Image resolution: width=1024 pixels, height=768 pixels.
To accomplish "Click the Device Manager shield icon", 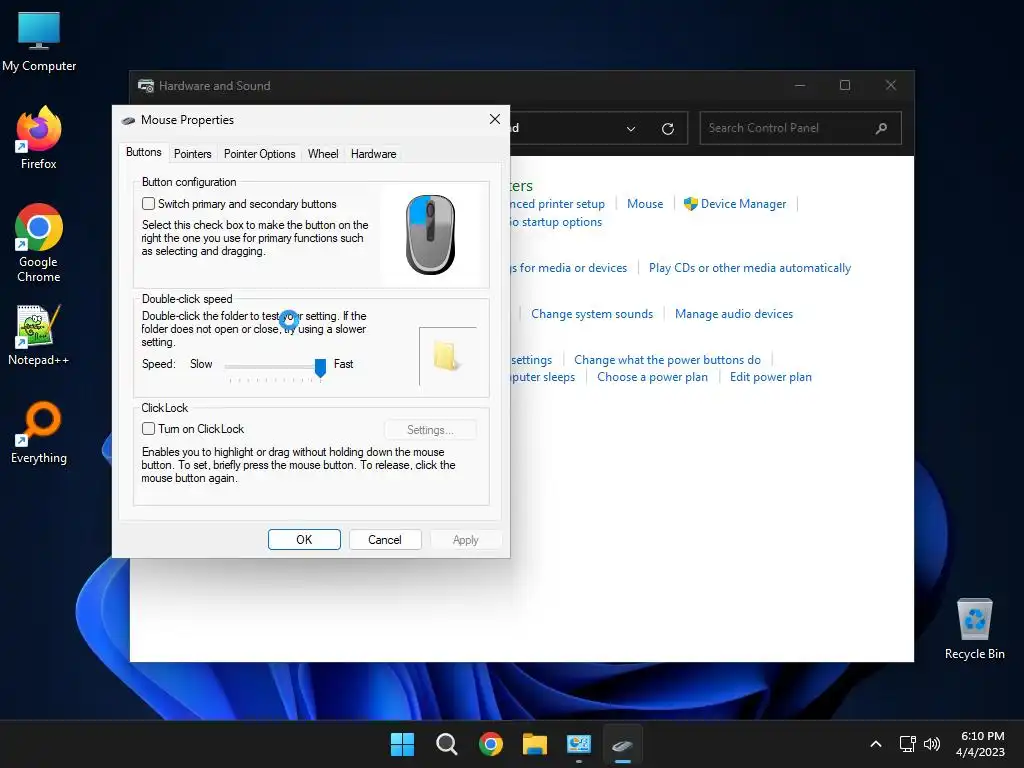I will [690, 204].
